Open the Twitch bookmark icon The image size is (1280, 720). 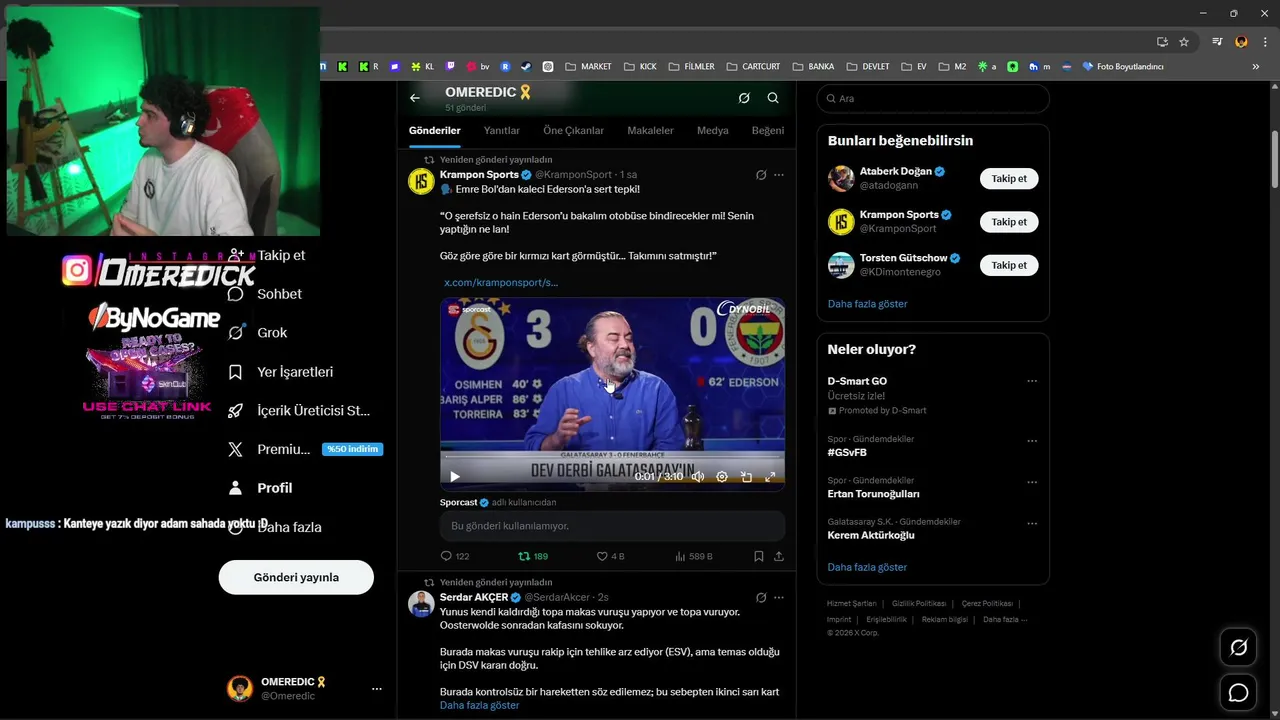click(450, 67)
